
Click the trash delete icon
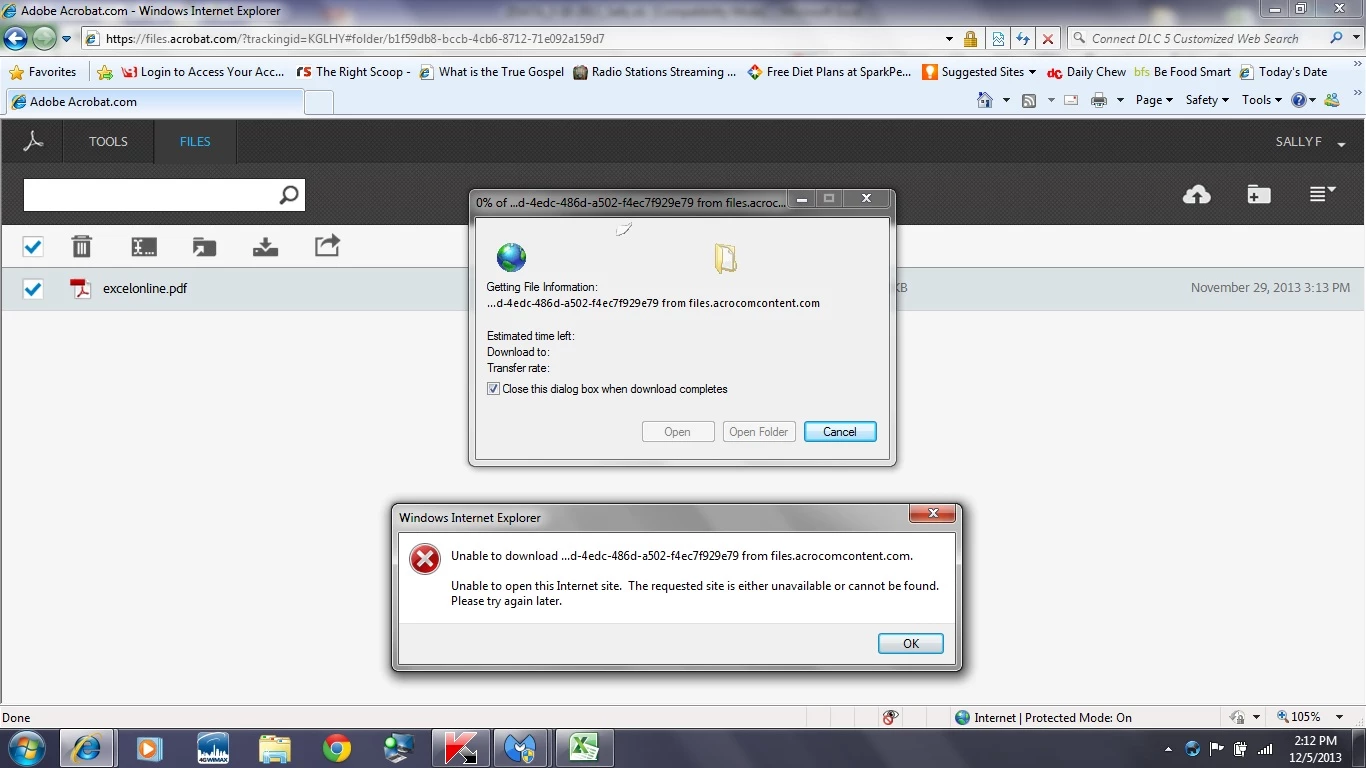[x=82, y=246]
